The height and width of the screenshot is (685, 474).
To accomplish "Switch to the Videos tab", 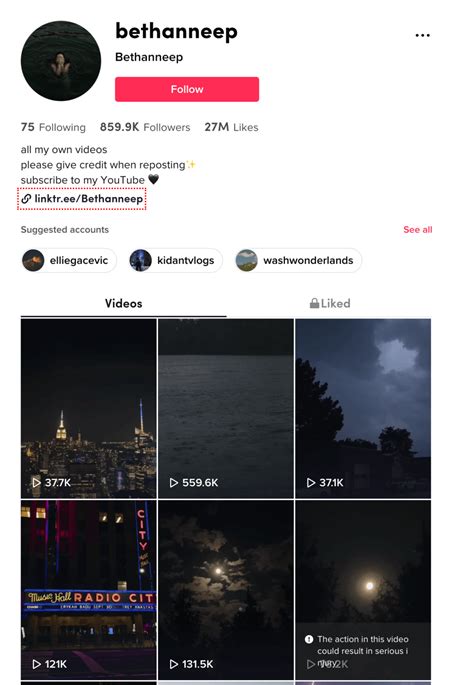I will (x=124, y=304).
